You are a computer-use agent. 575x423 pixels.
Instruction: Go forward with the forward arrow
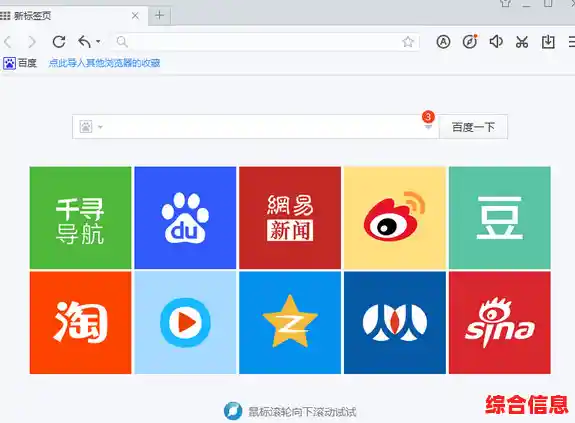pyautogui.click(x=32, y=42)
